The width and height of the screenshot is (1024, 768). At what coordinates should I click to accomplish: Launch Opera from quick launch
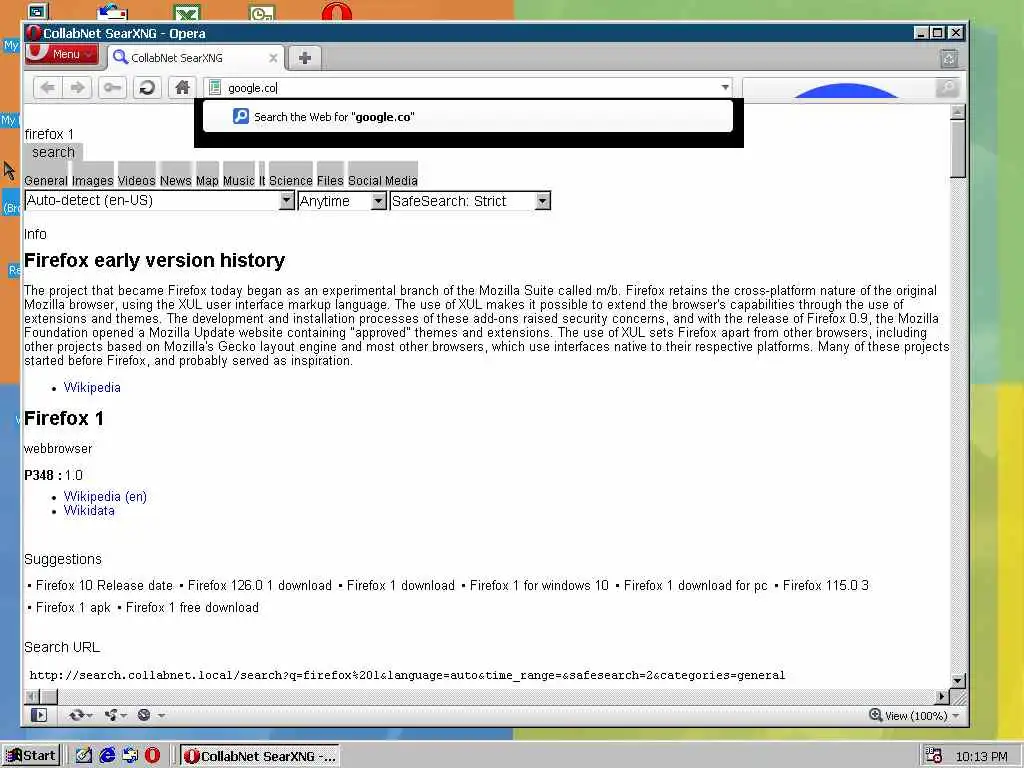coord(152,756)
